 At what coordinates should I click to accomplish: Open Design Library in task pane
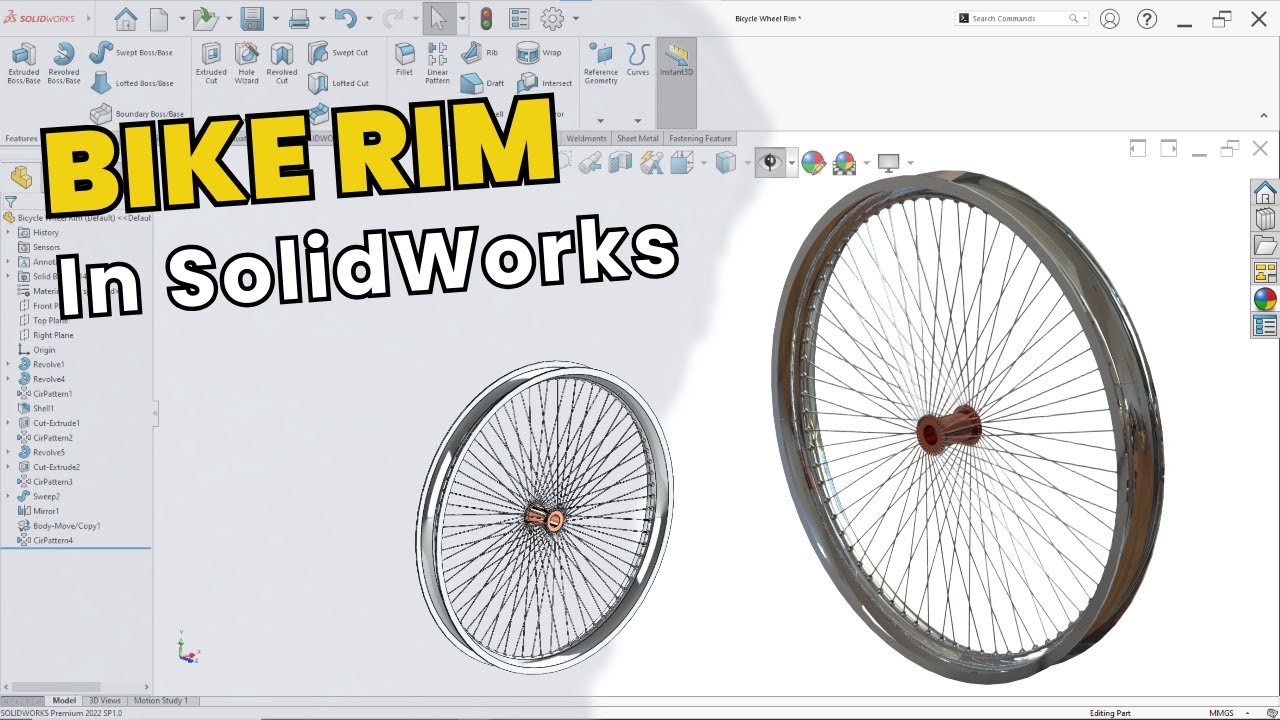click(x=1265, y=219)
